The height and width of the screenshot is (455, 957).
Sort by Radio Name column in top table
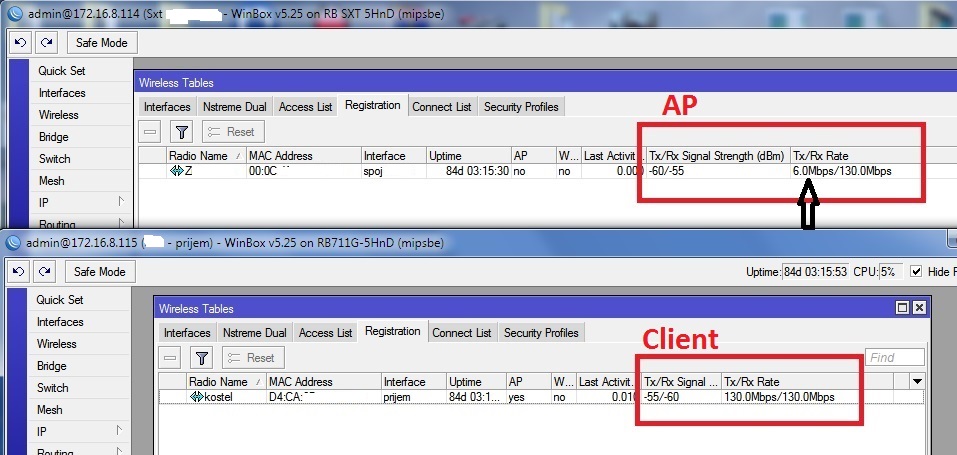[x=206, y=156]
